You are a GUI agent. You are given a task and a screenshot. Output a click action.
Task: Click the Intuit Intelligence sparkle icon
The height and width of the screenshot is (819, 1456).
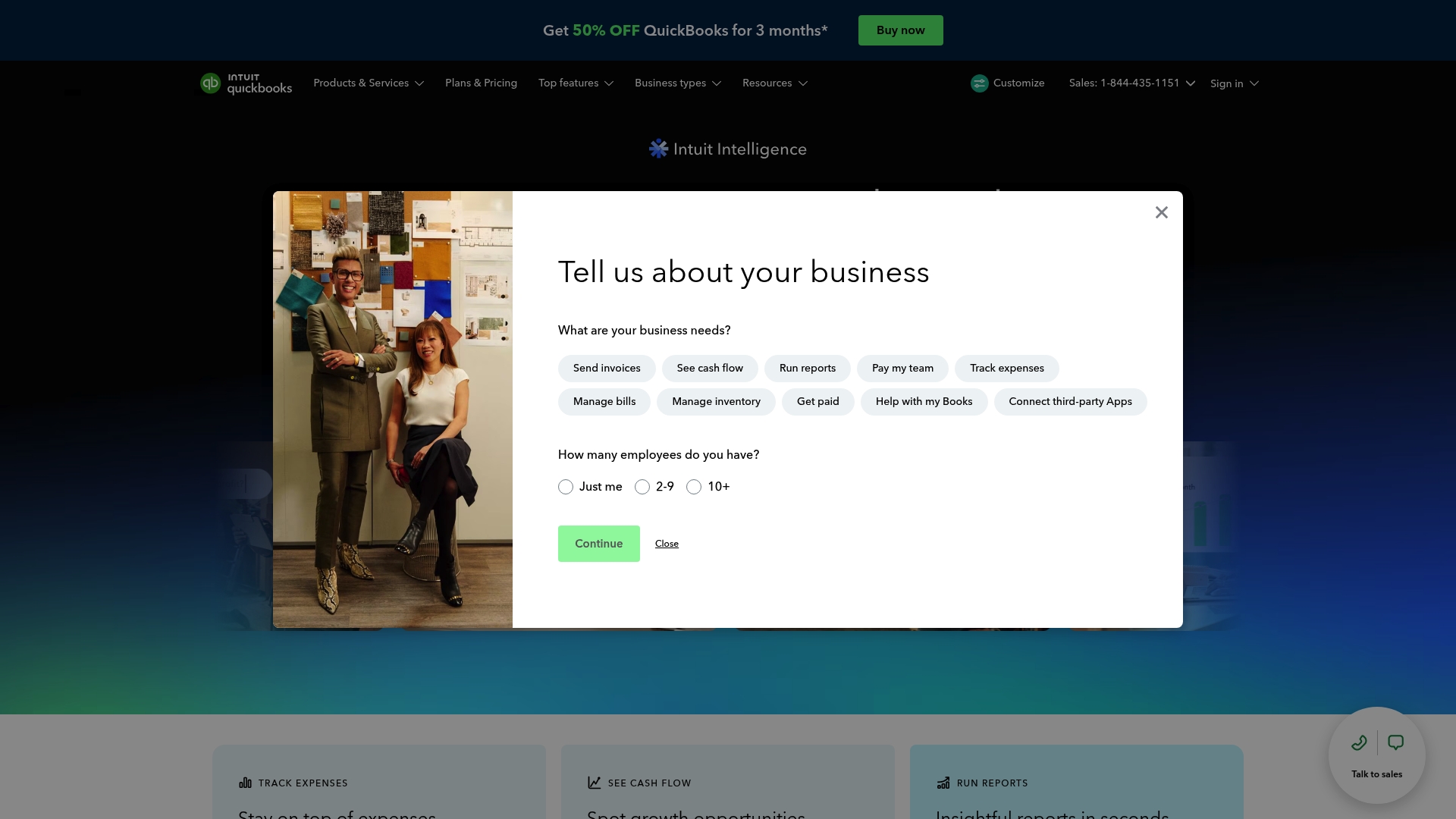(657, 149)
